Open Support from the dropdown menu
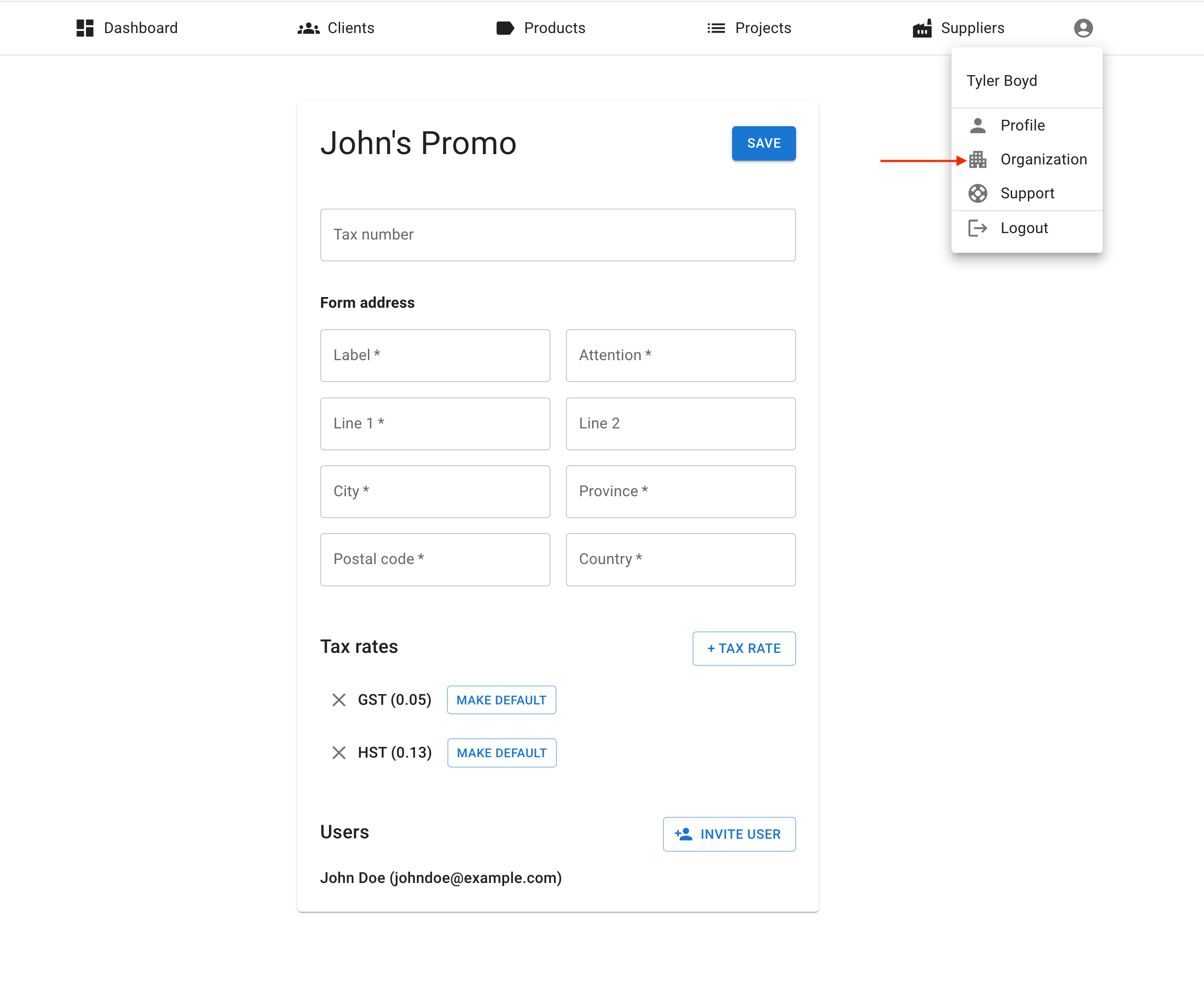 point(1027,193)
